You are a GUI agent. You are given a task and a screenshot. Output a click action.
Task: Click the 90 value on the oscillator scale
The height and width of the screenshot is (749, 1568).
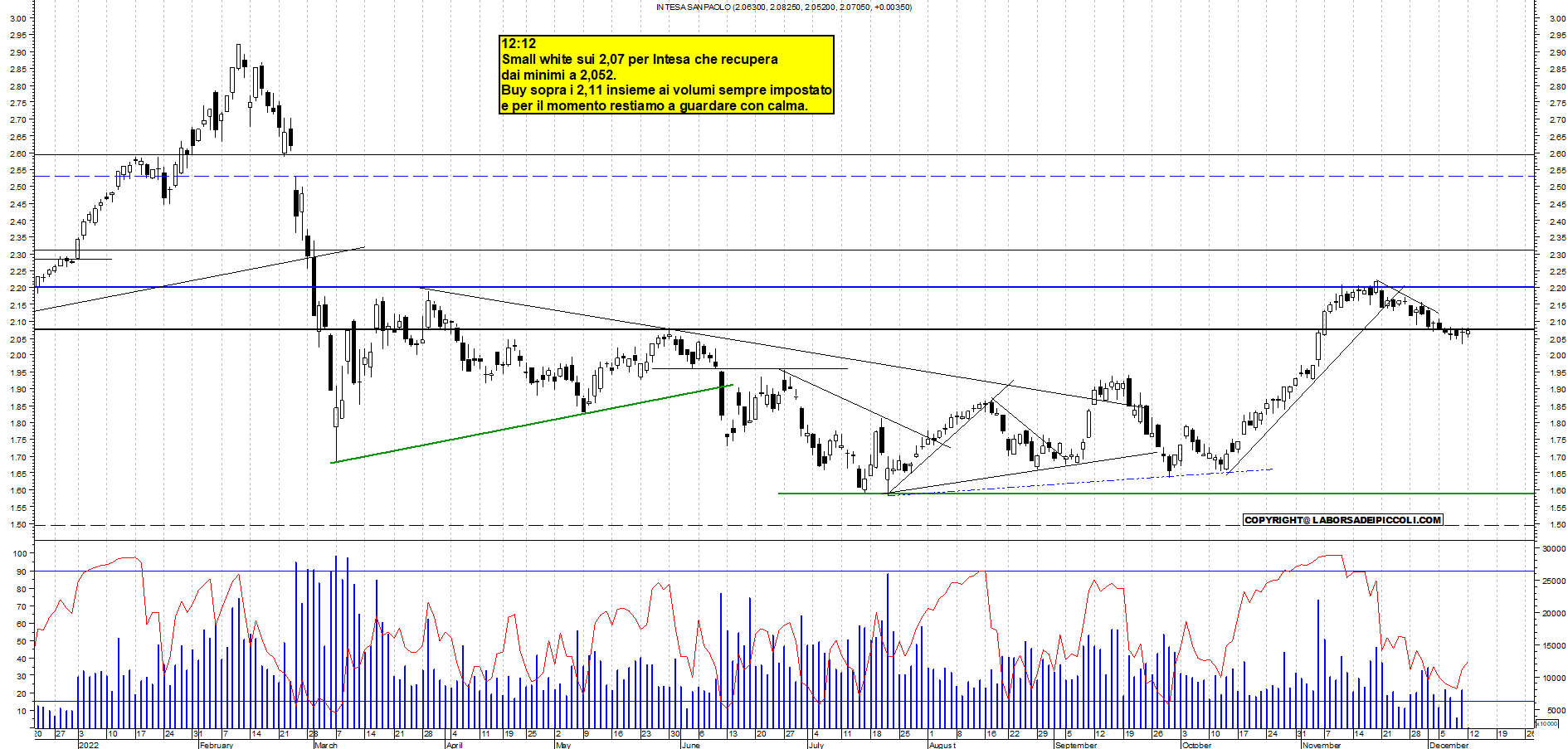pyautogui.click(x=22, y=572)
